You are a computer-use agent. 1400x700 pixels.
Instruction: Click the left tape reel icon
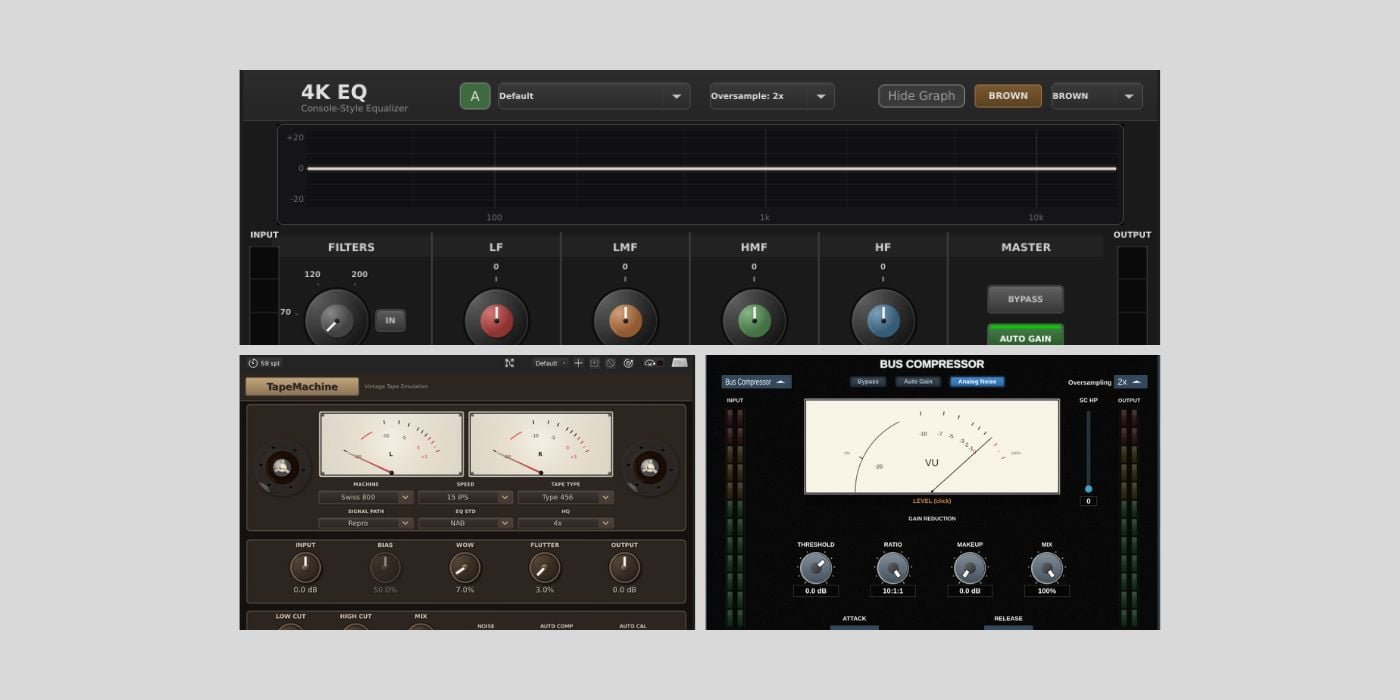tap(282, 467)
